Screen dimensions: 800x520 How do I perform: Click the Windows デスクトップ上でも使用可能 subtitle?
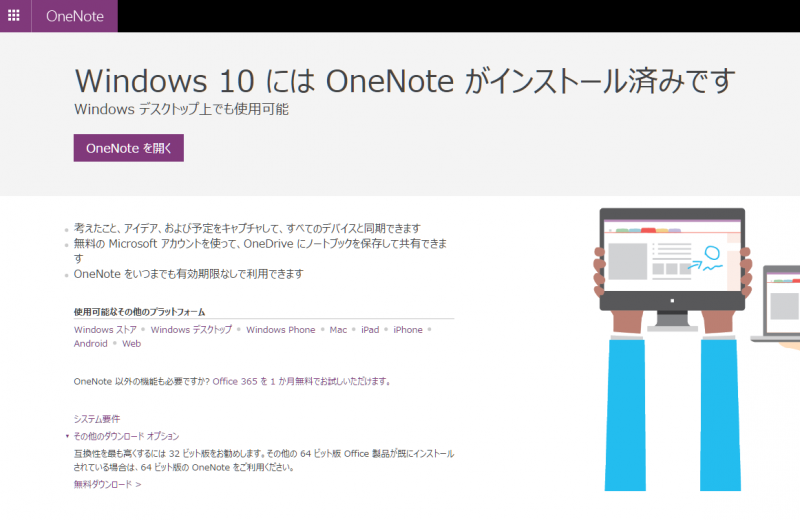(182, 109)
